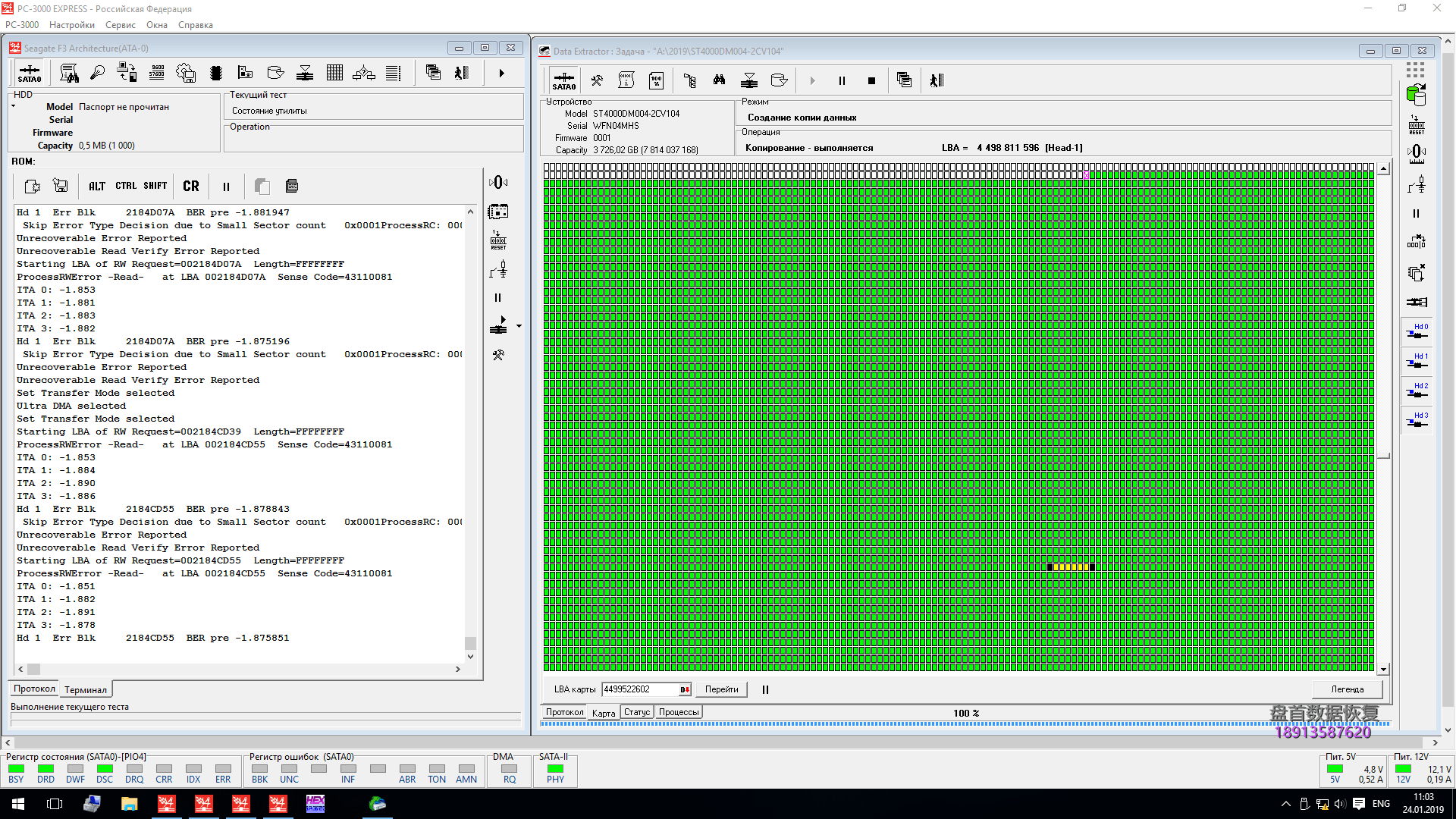Open the Легенда button

click(1347, 689)
